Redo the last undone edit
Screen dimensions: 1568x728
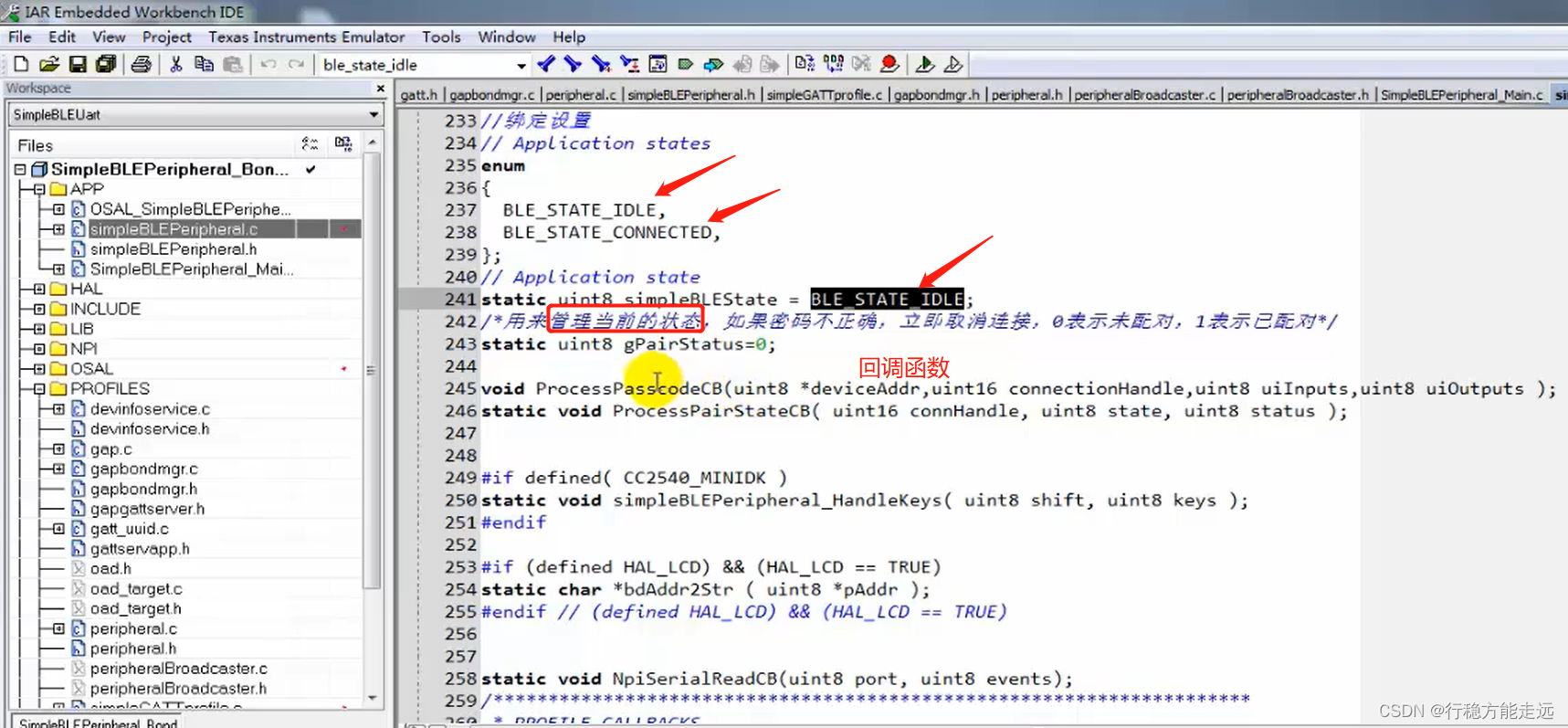pyautogui.click(x=296, y=64)
